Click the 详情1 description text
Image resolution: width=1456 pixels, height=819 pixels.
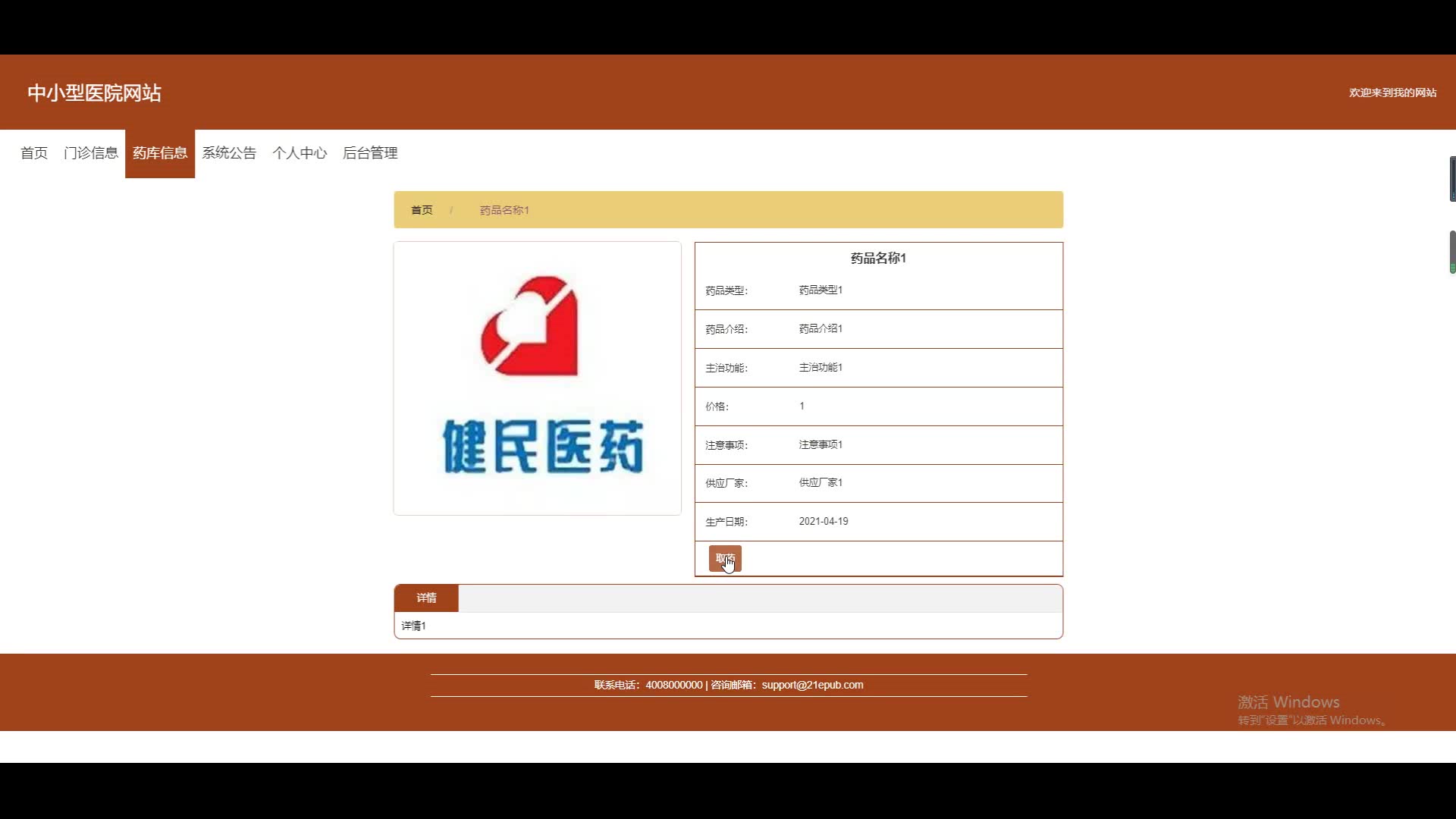point(413,626)
